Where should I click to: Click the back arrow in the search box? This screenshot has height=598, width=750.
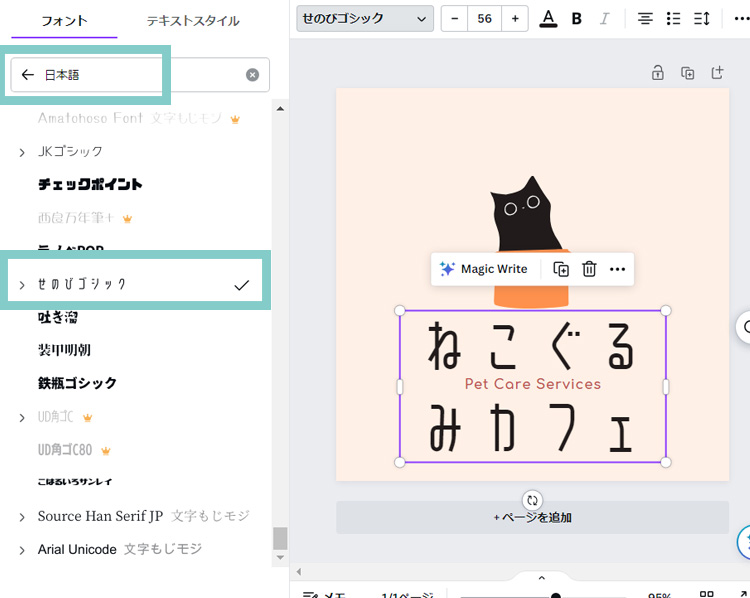tap(28, 75)
